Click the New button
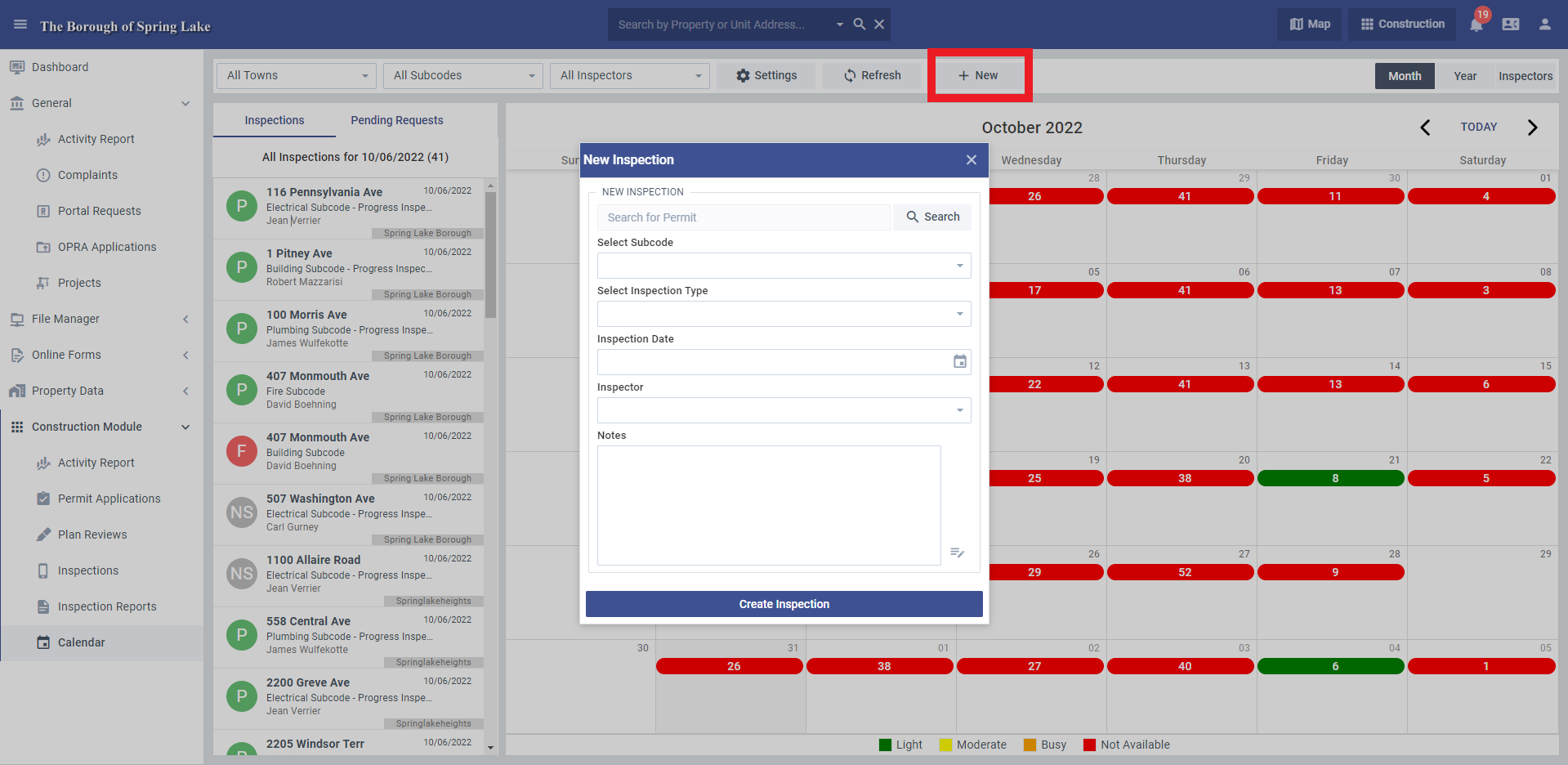This screenshot has width=1568, height=765. point(978,75)
